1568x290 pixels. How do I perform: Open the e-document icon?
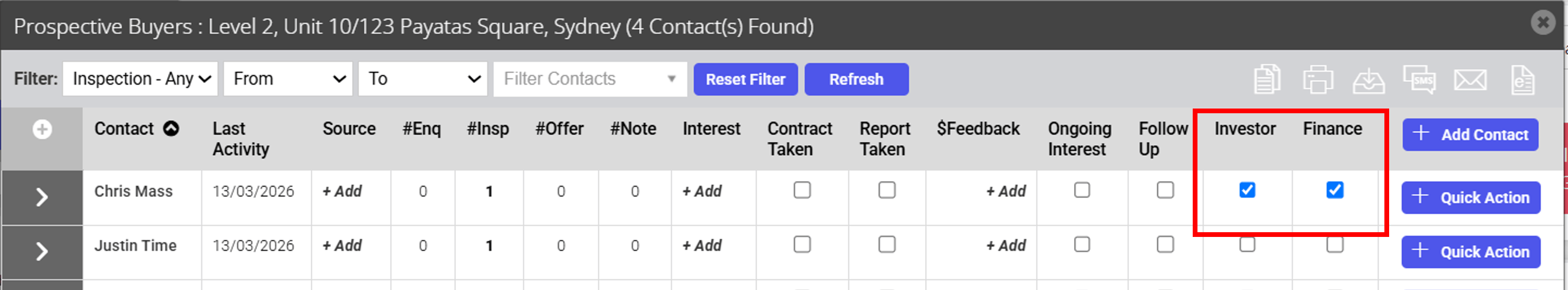1522,80
